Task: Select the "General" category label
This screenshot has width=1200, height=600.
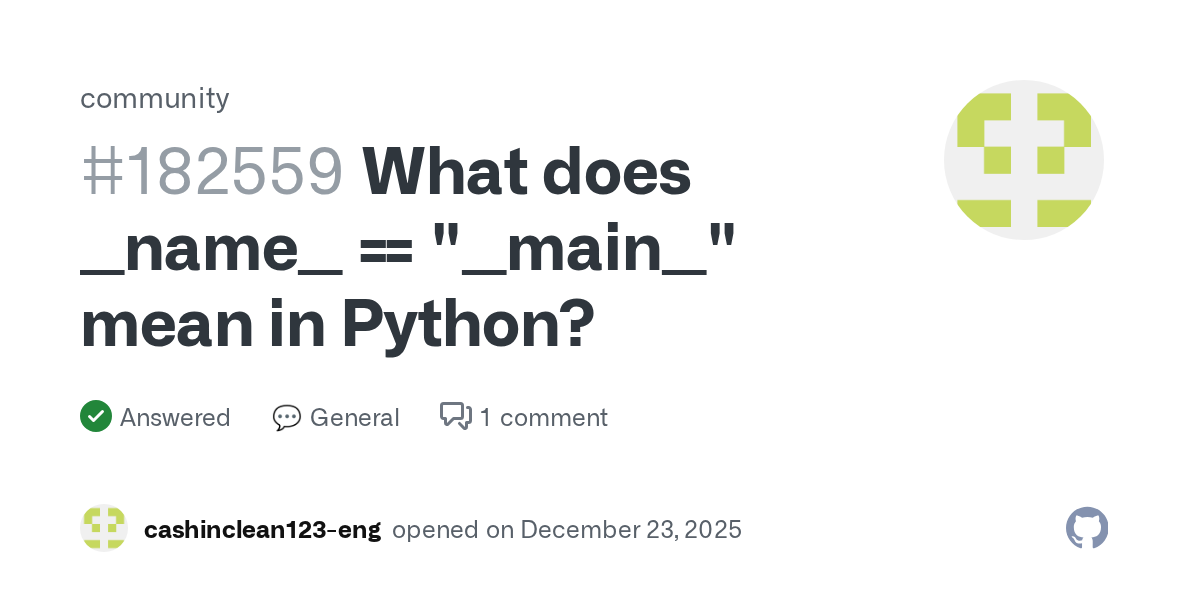Action: pos(354,417)
